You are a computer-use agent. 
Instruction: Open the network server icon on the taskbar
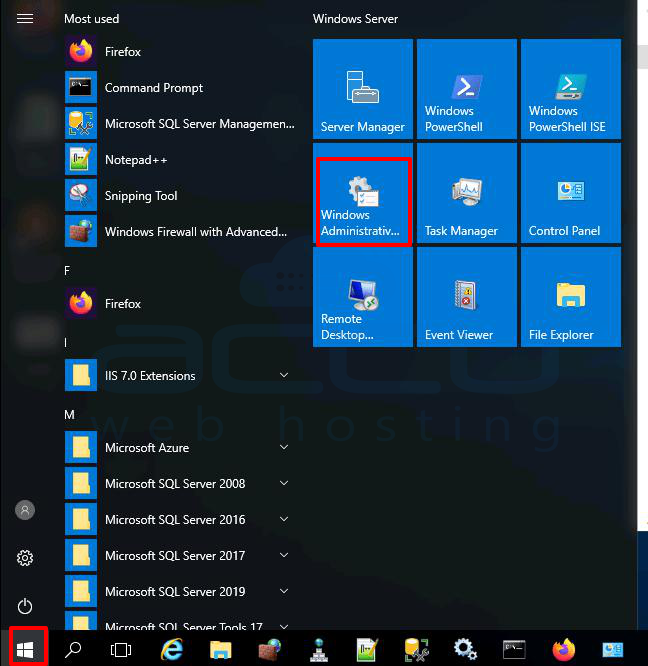click(x=318, y=649)
